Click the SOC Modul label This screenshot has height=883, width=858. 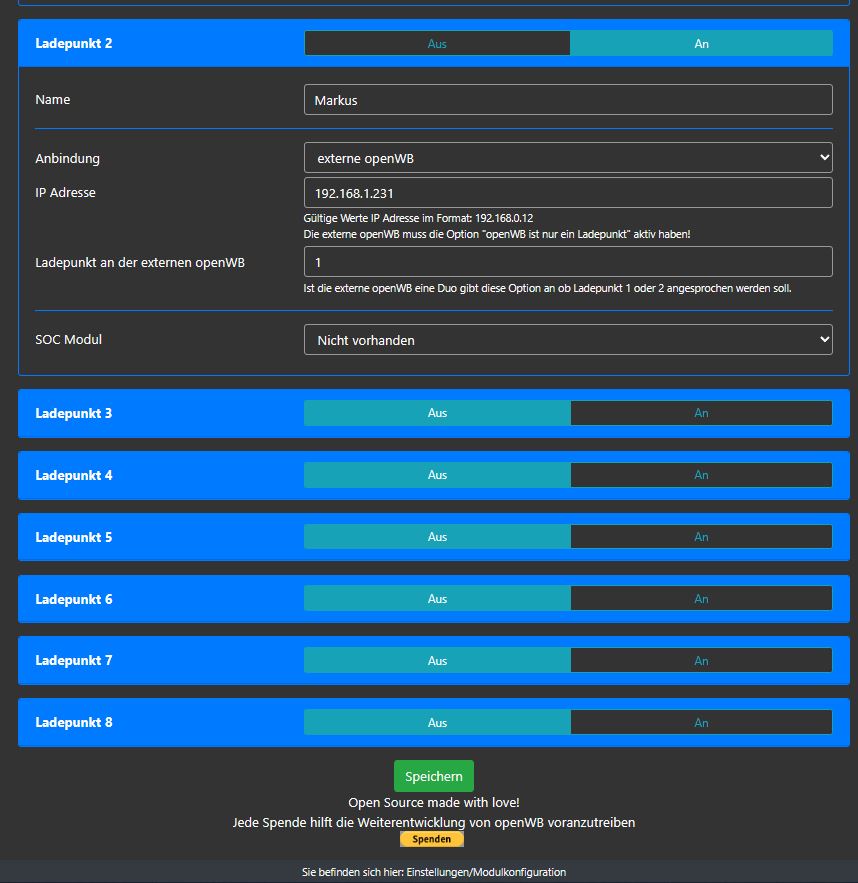[69, 340]
